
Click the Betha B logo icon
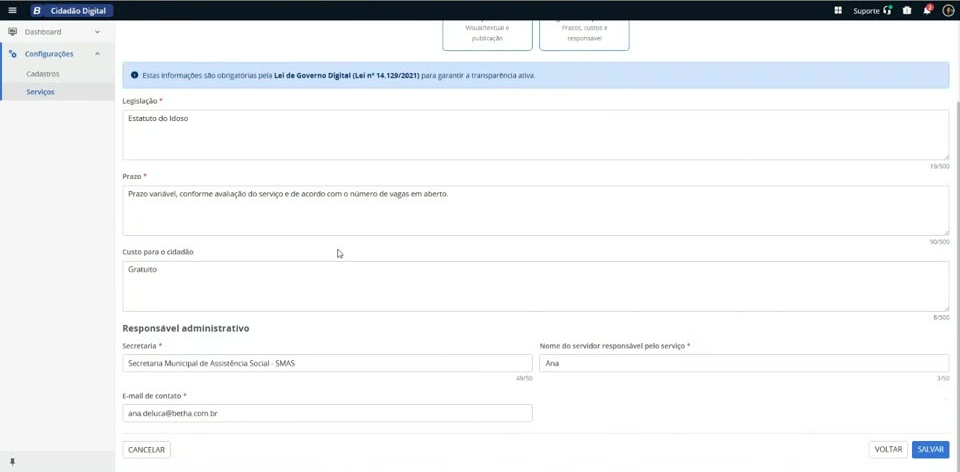point(37,10)
